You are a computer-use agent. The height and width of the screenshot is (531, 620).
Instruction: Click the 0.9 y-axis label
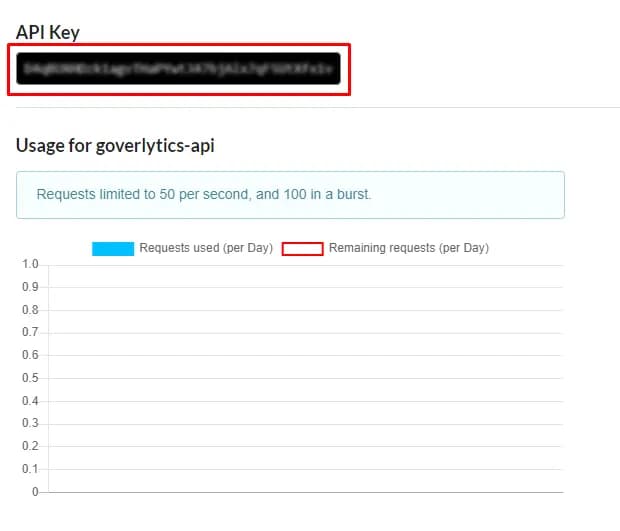click(x=30, y=288)
